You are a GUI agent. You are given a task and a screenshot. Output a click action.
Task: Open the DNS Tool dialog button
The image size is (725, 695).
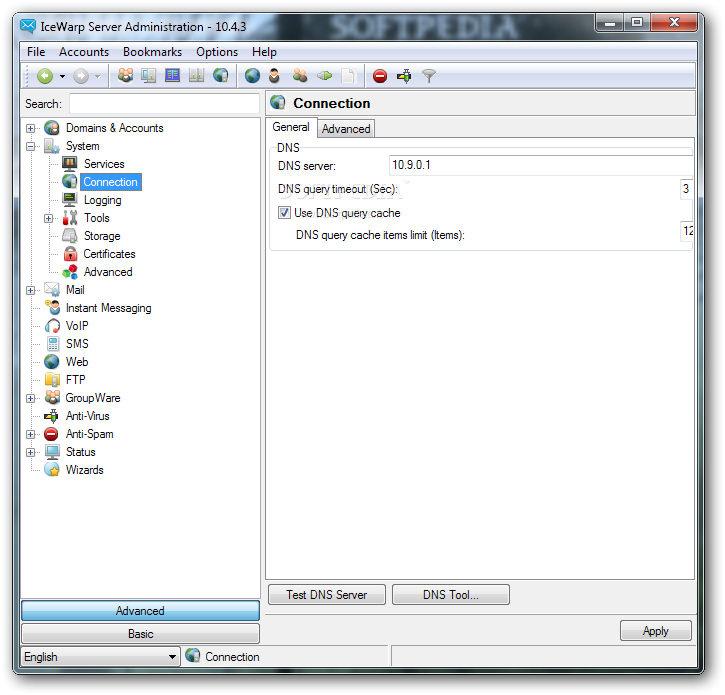point(451,595)
